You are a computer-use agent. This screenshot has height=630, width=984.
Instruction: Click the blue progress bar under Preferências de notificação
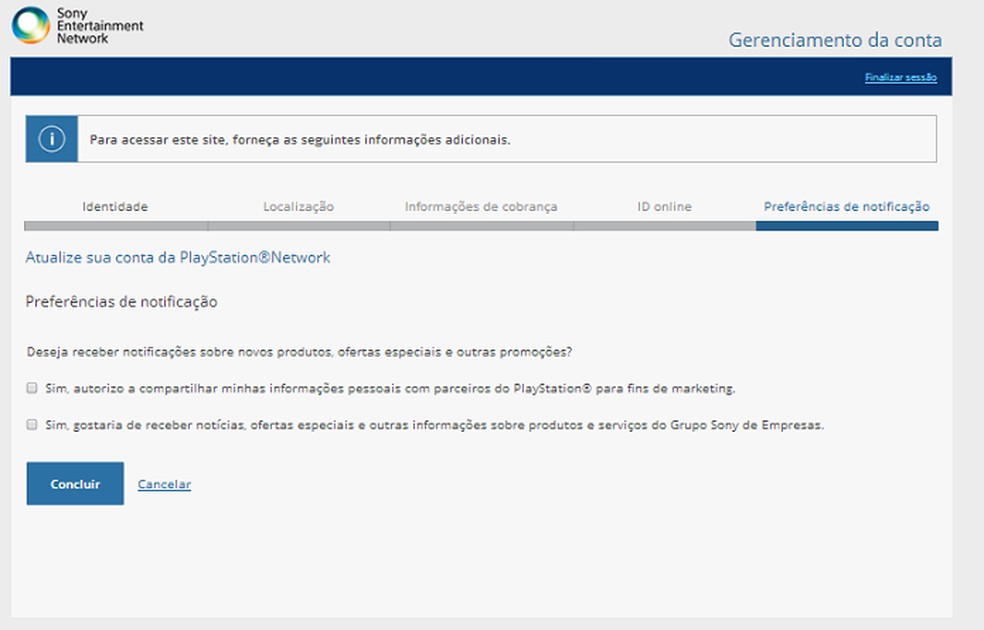click(x=847, y=224)
